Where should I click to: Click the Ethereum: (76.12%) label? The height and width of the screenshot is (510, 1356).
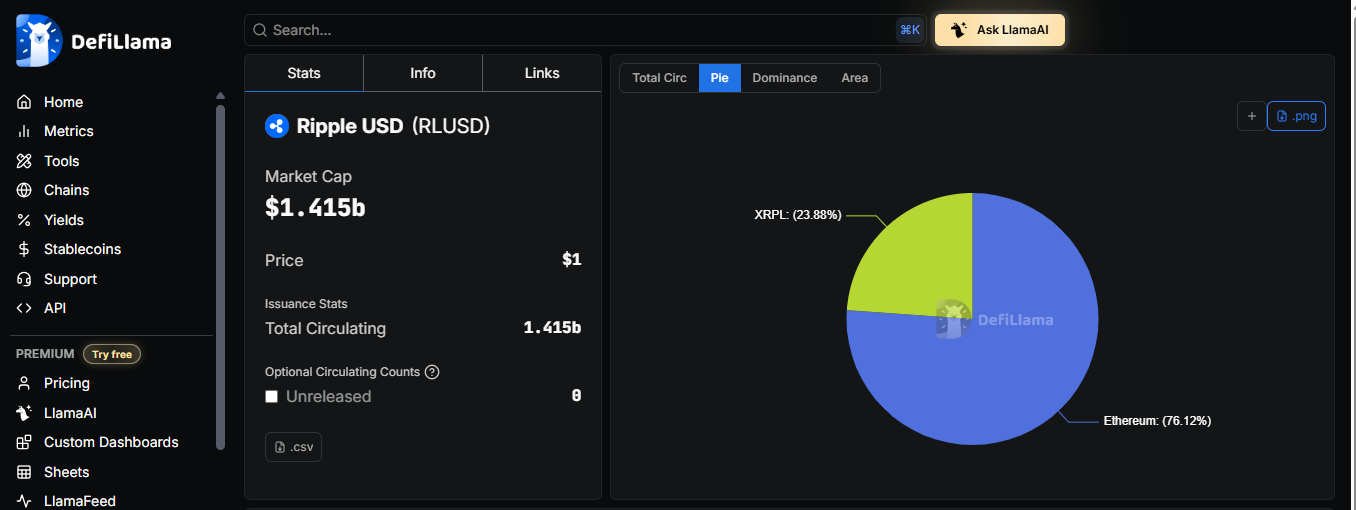[x=1157, y=421]
